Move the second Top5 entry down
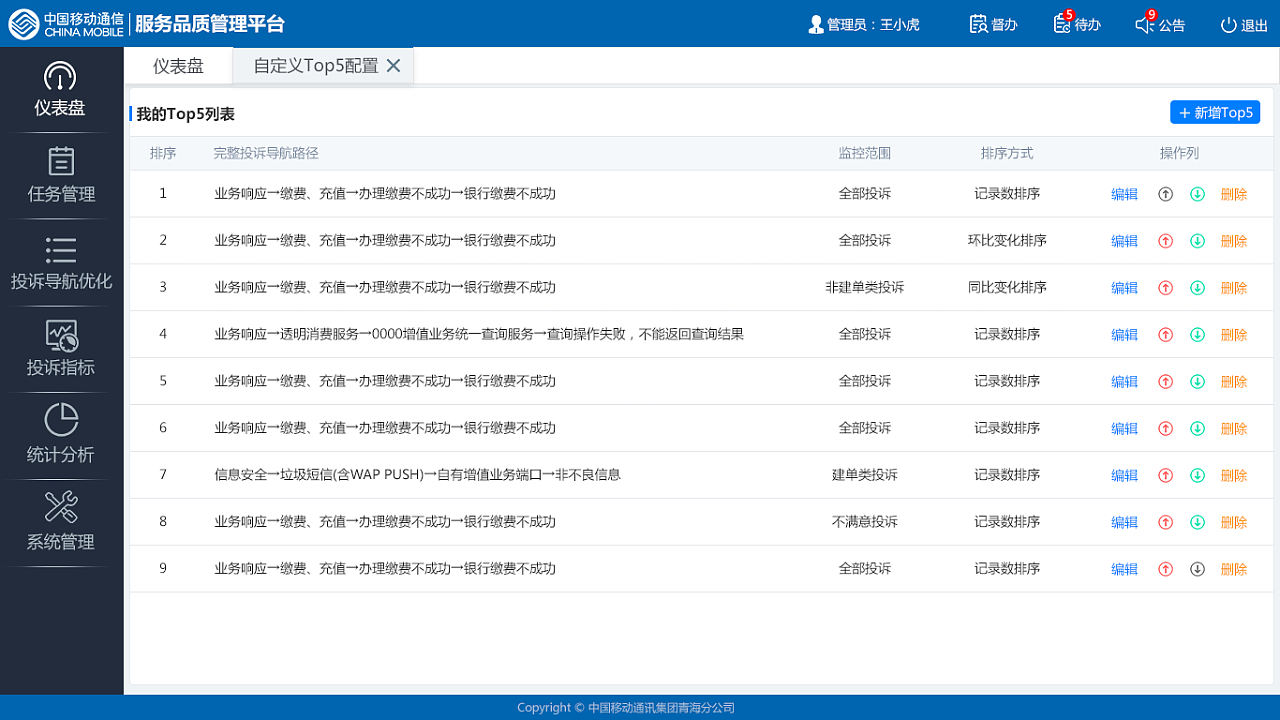Viewport: 1280px width, 720px height. [1197, 240]
